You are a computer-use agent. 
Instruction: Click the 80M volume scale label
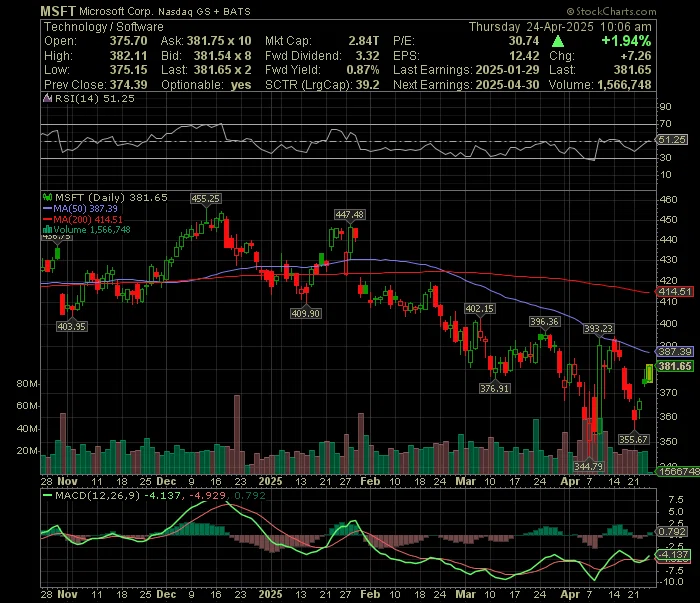click(x=27, y=384)
